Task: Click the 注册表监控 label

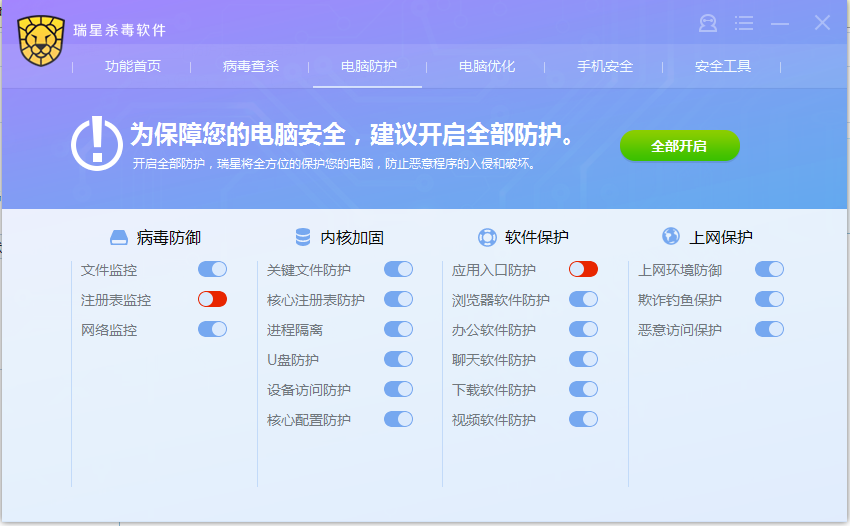Action: click(116, 300)
